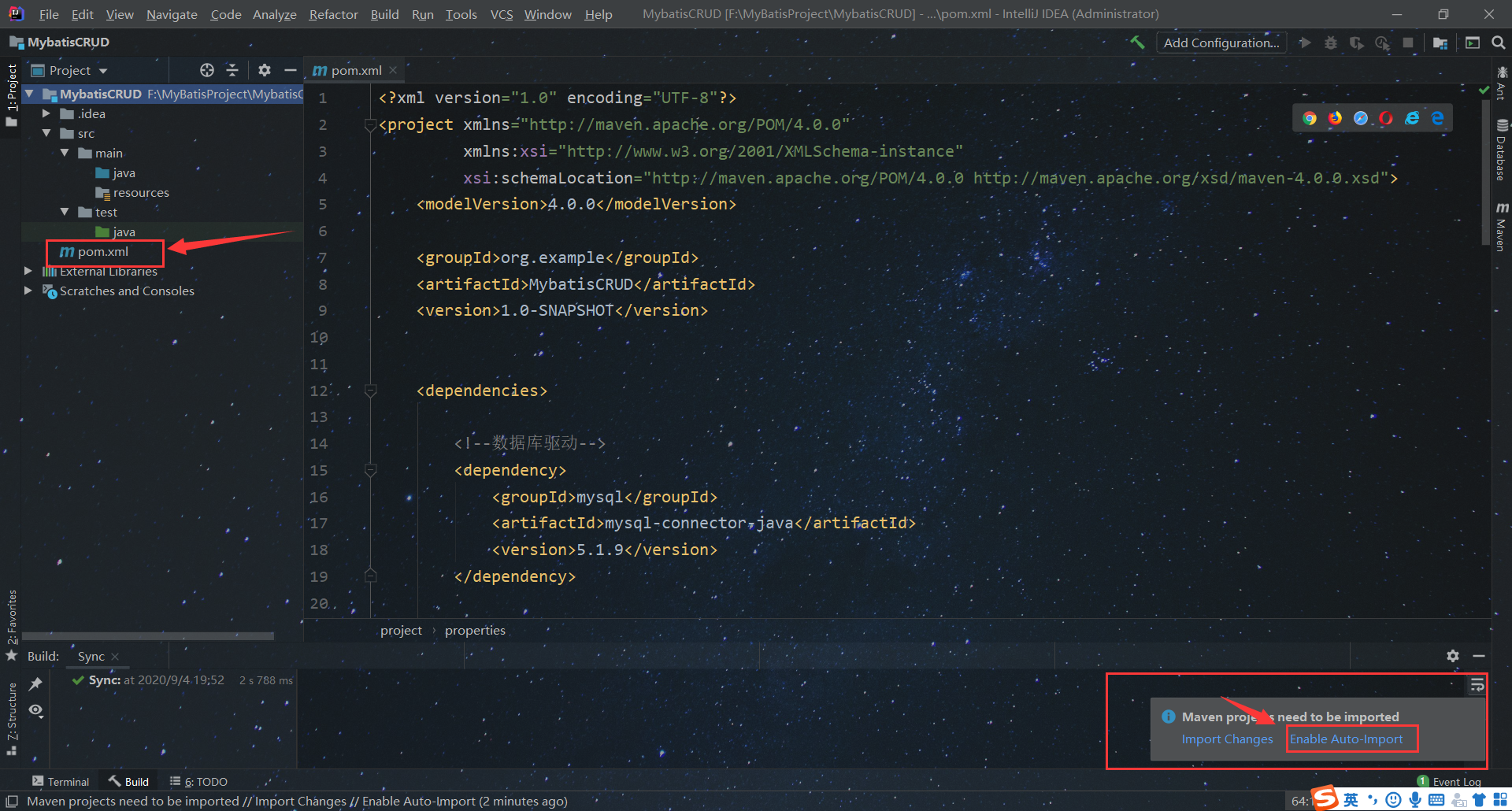Click the Run with Coverage icon
The image size is (1512, 811).
[x=1356, y=43]
